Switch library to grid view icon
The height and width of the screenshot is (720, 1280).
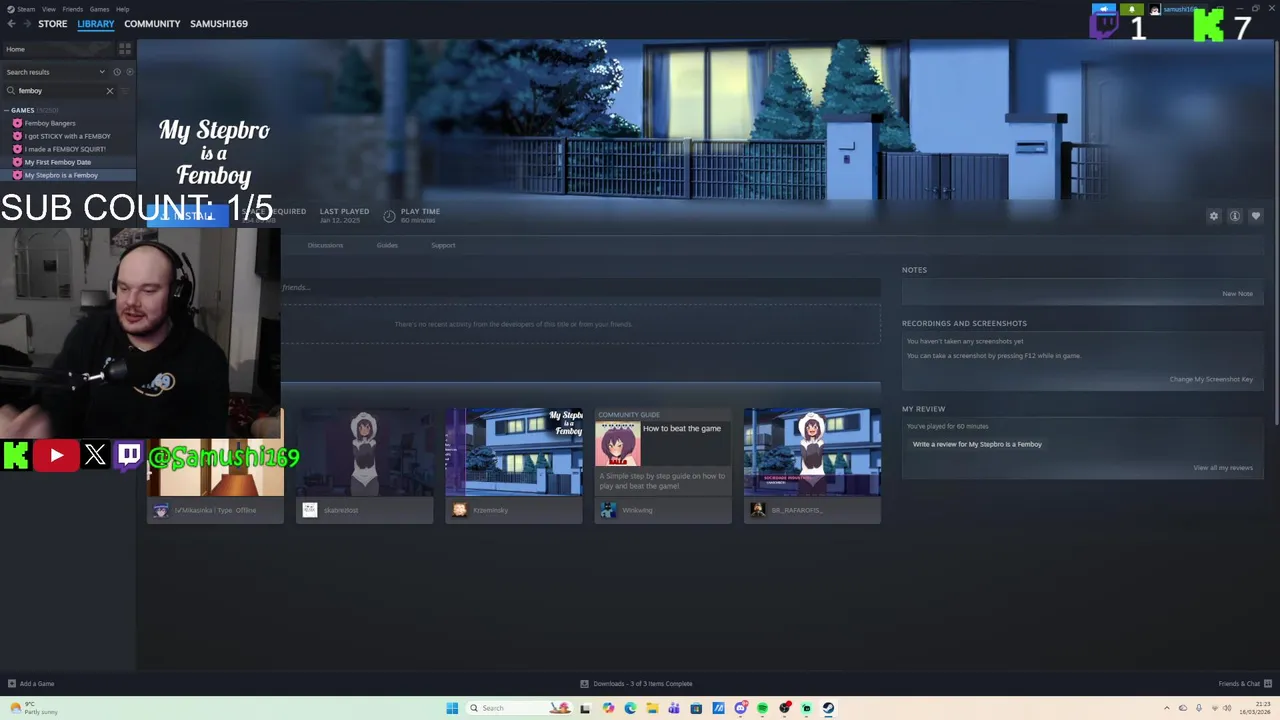[x=125, y=48]
